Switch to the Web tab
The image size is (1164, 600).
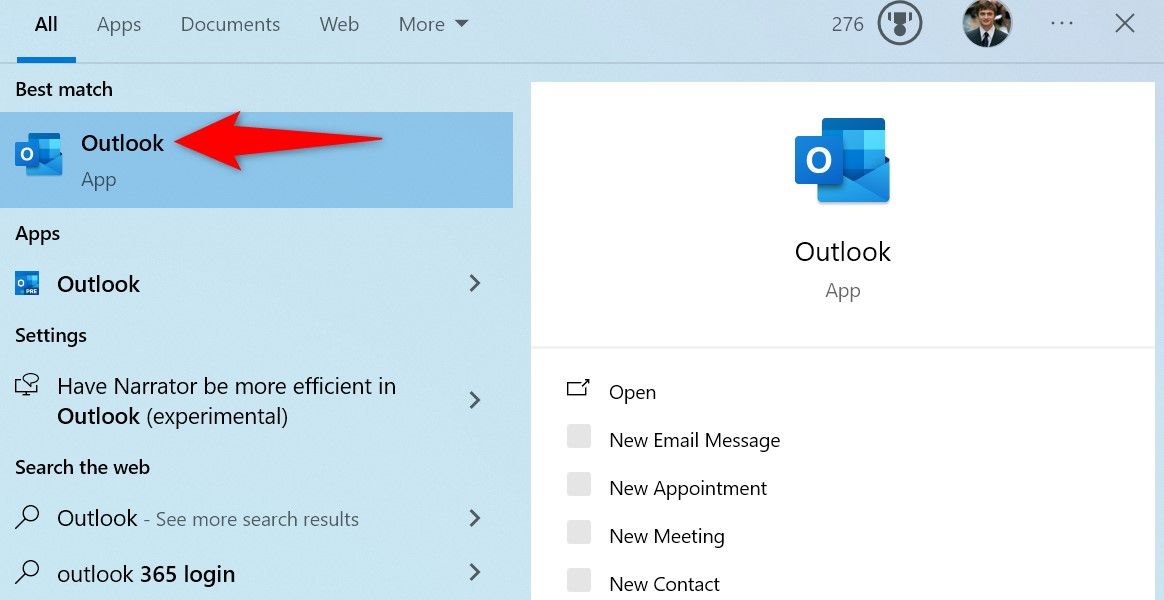coord(339,23)
